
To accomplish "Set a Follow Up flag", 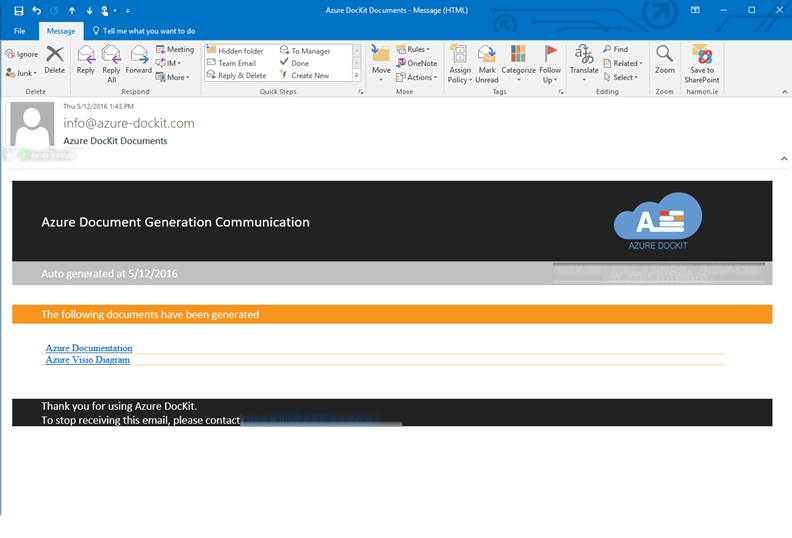I will [550, 64].
